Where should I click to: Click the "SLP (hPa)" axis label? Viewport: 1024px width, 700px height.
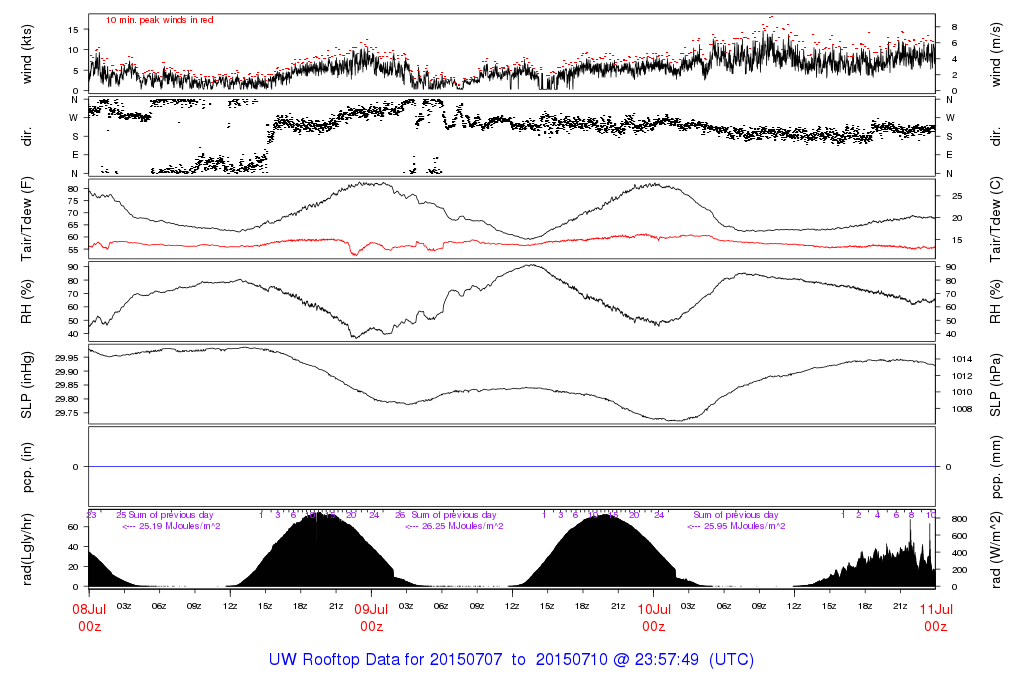pyautogui.click(x=995, y=385)
